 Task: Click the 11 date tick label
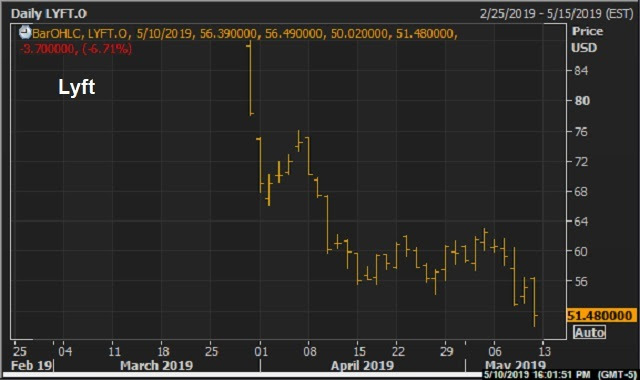(114, 351)
